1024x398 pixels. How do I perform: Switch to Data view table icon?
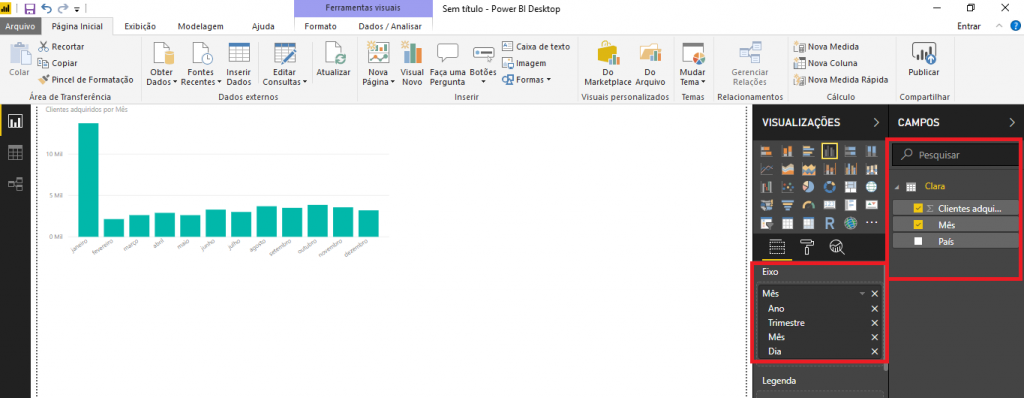(15, 153)
